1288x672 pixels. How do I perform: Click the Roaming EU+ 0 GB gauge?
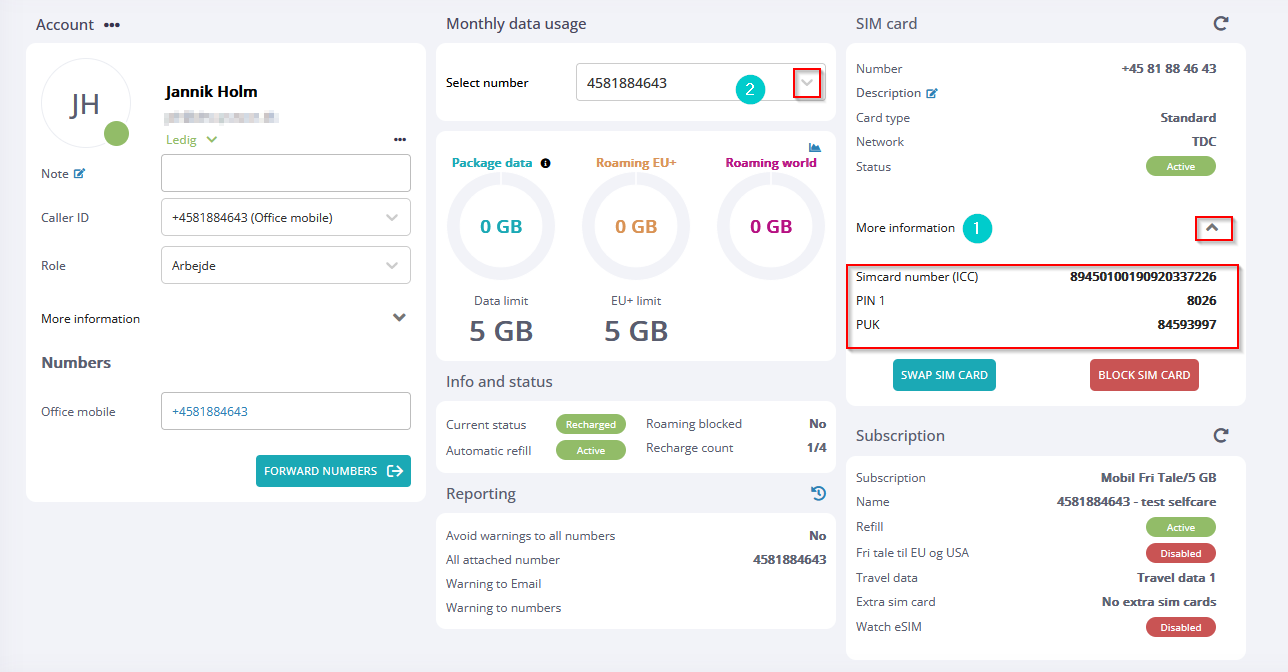point(636,227)
